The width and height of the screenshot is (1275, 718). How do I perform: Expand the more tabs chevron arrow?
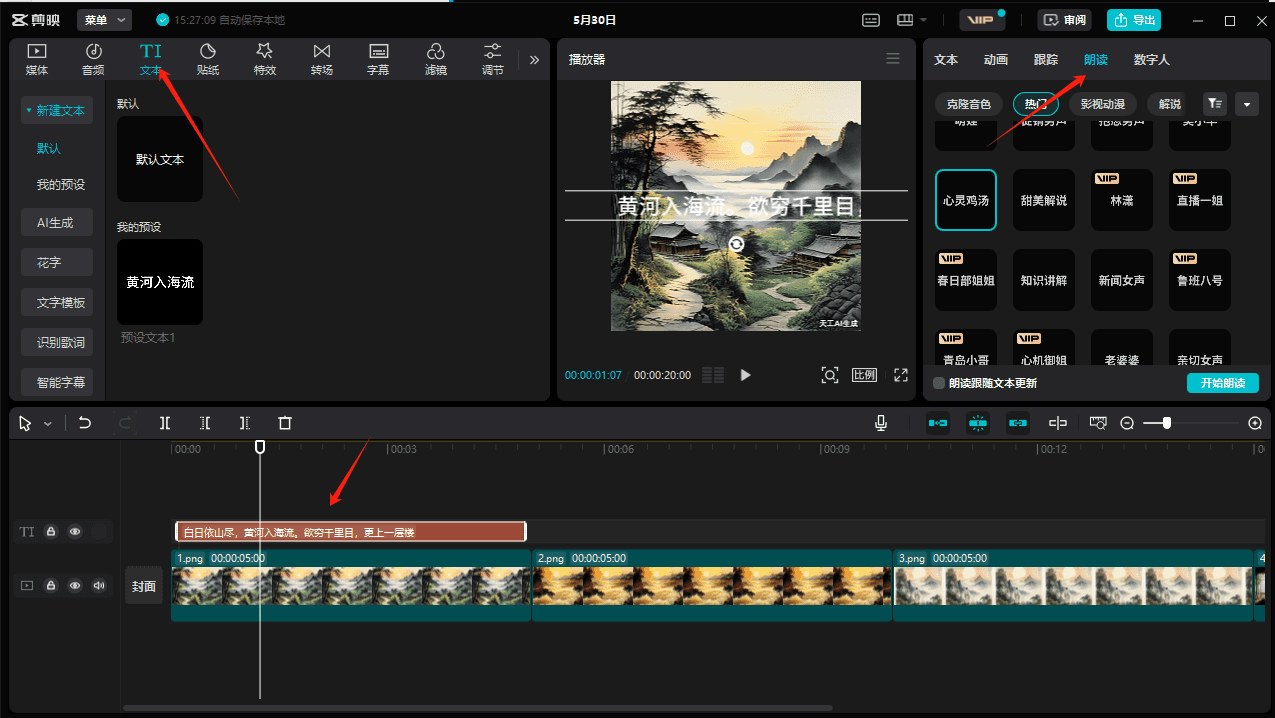pyautogui.click(x=534, y=60)
